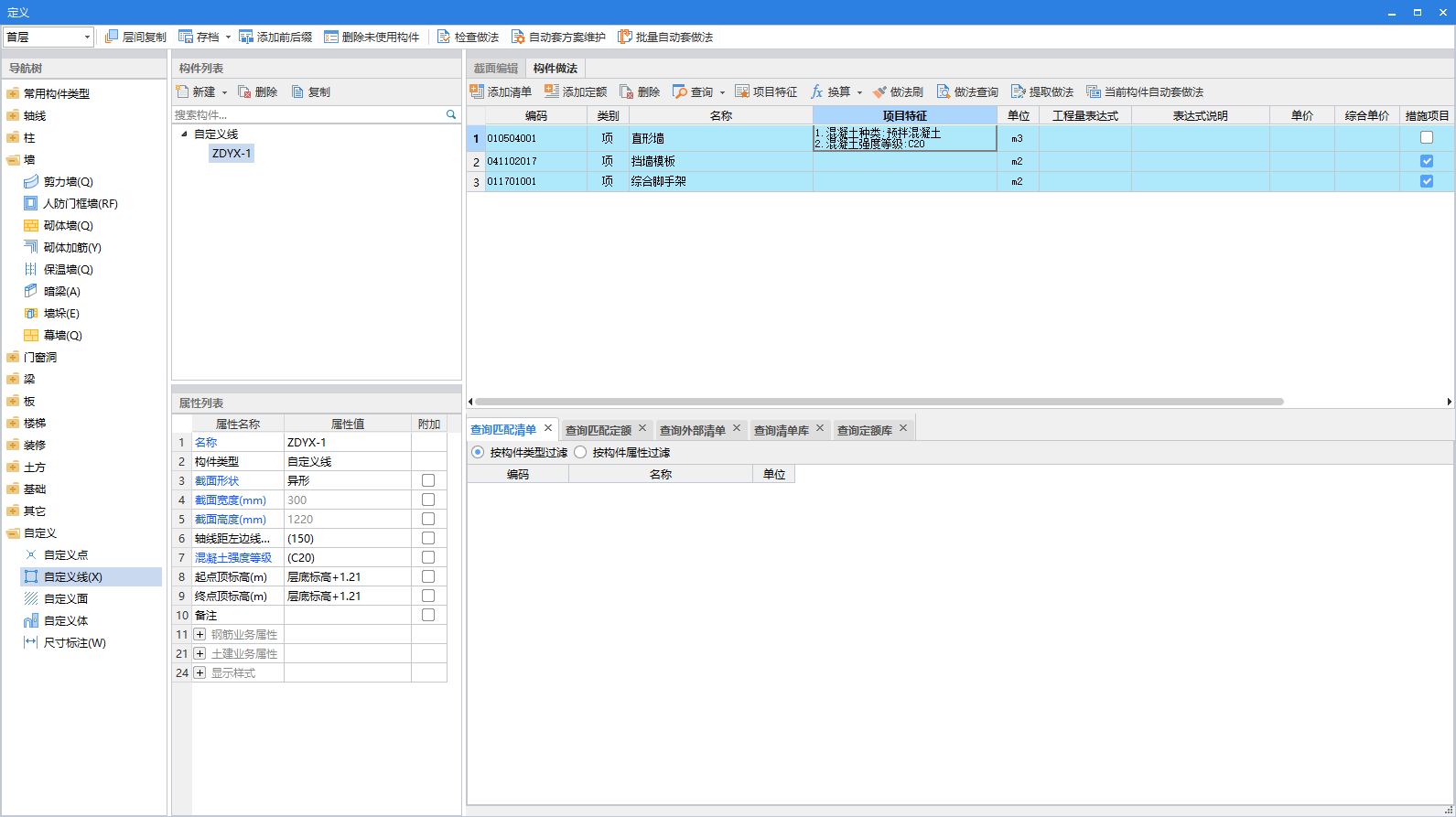The image size is (1456, 817).
Task: Select 砌体墙(Q) tree item
Action: coord(69,225)
